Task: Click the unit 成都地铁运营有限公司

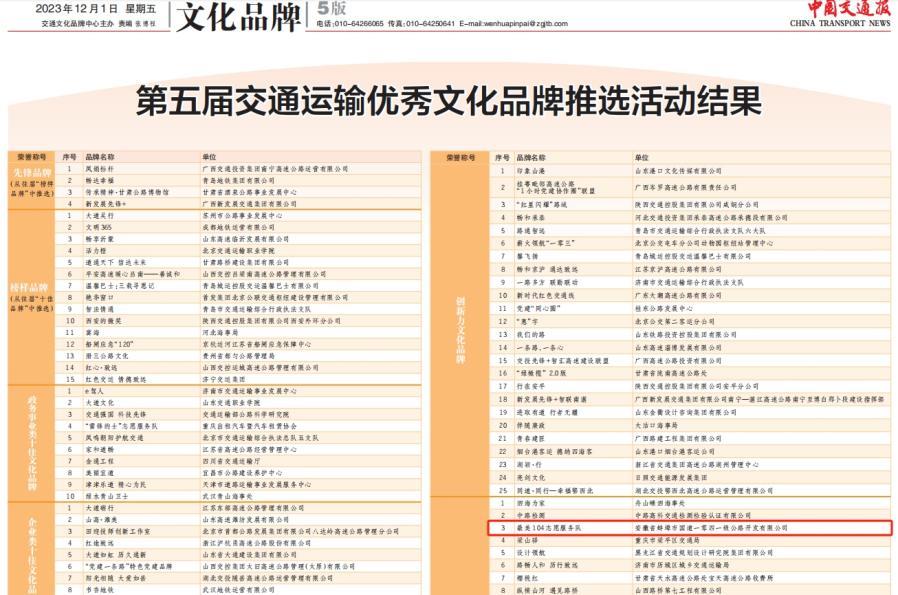Action: (238, 227)
